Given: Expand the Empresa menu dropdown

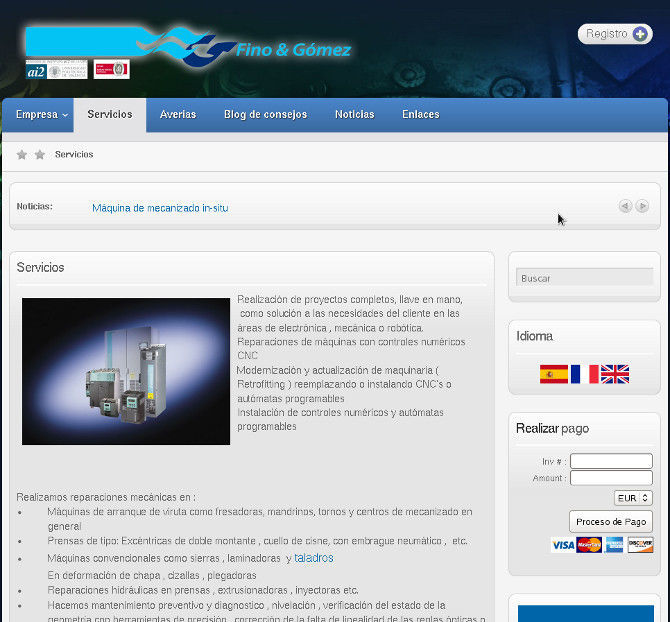Looking at the screenshot, I should pos(41,115).
